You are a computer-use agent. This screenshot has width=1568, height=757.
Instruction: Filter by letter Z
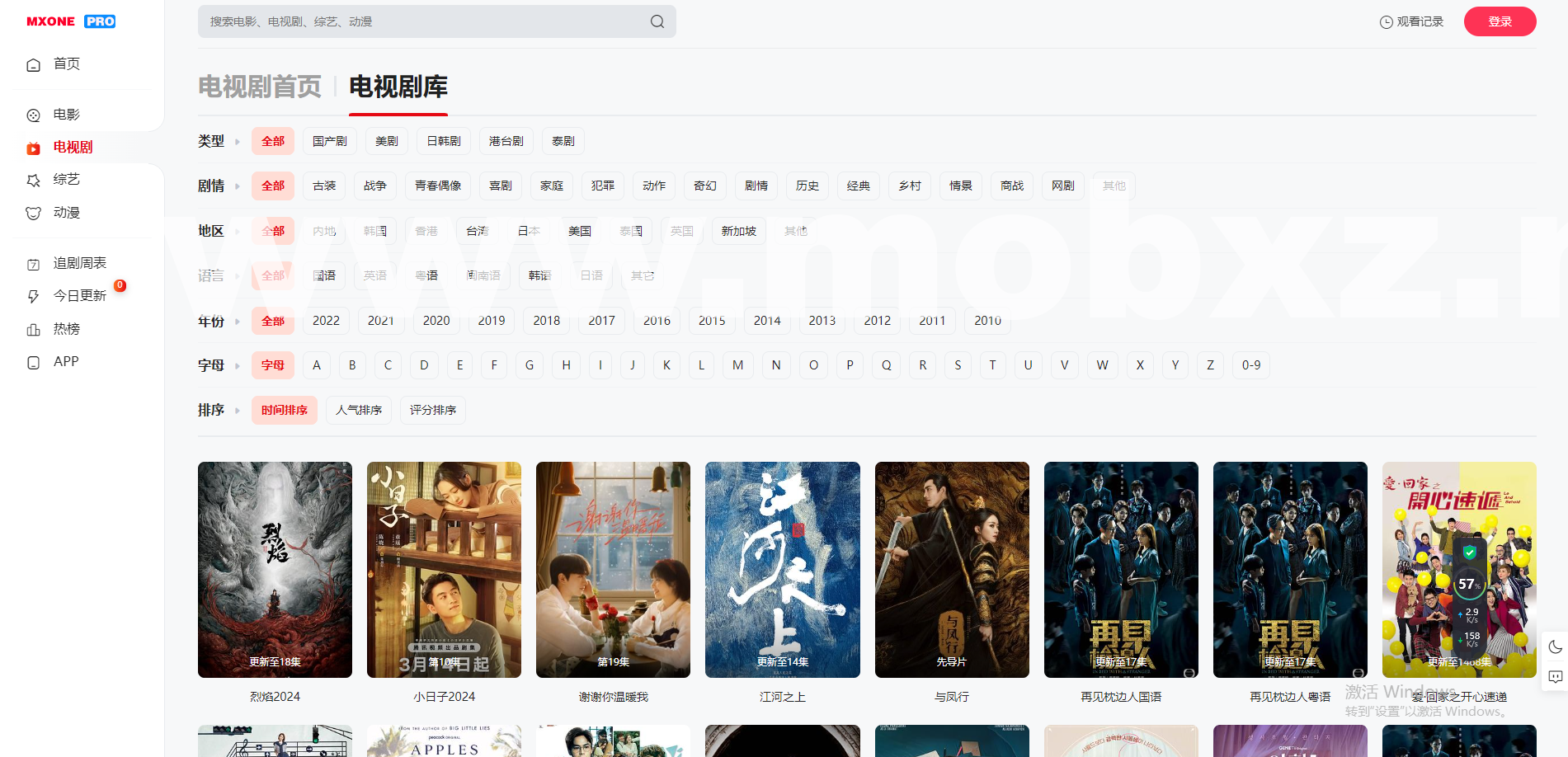tap(1211, 365)
